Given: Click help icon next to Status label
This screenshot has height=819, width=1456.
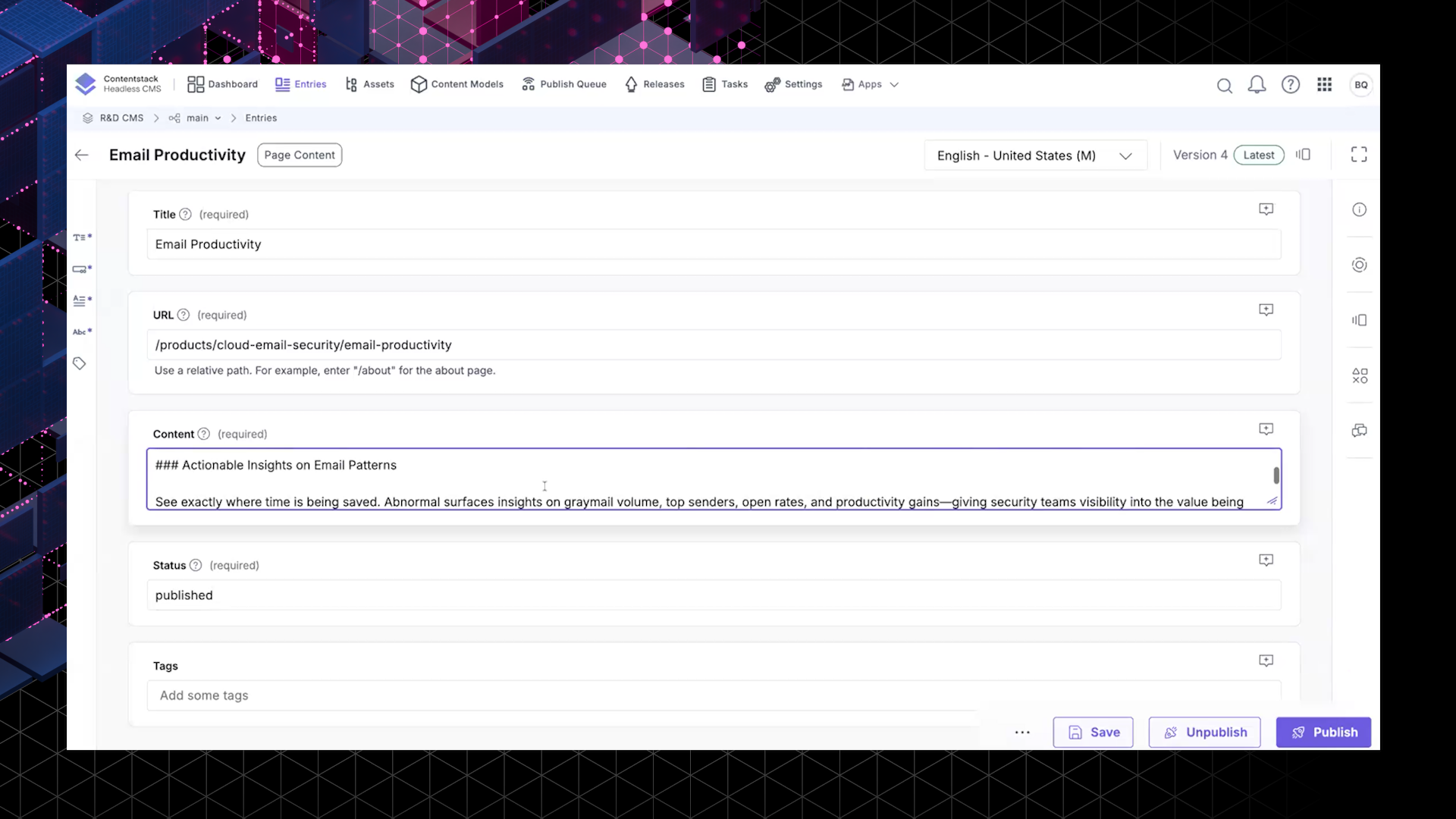Looking at the screenshot, I should [x=196, y=565].
